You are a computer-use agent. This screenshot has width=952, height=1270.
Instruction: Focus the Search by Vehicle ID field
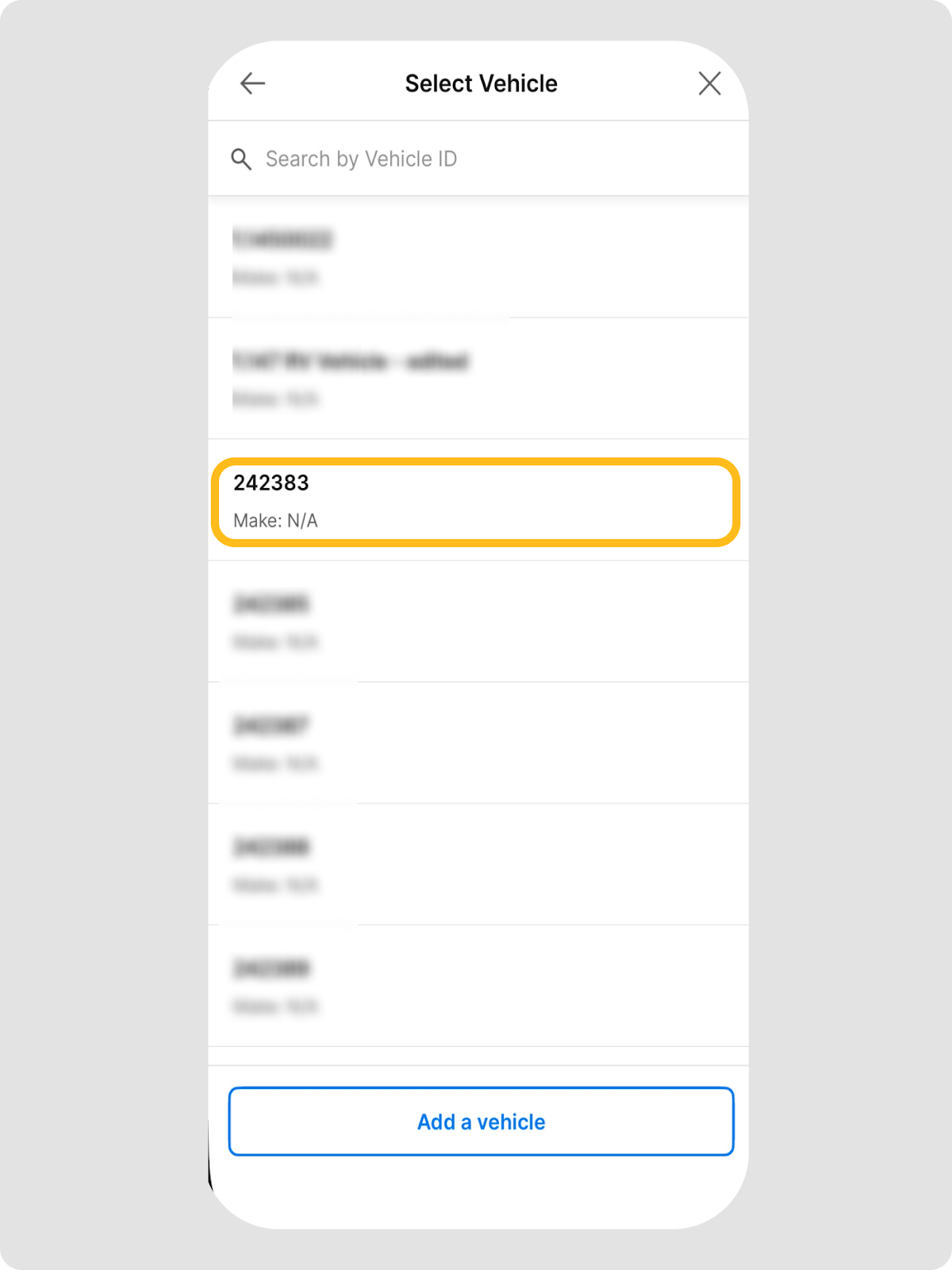click(492, 159)
